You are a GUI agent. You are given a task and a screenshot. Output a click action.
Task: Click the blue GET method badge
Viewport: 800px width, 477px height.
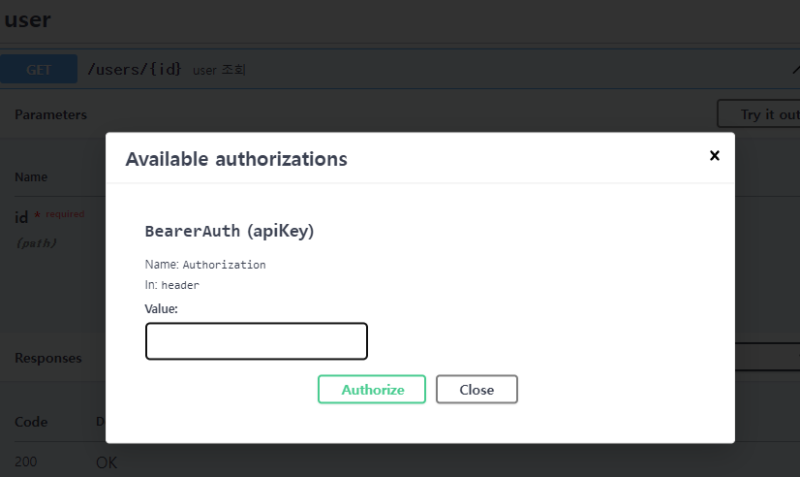click(39, 69)
